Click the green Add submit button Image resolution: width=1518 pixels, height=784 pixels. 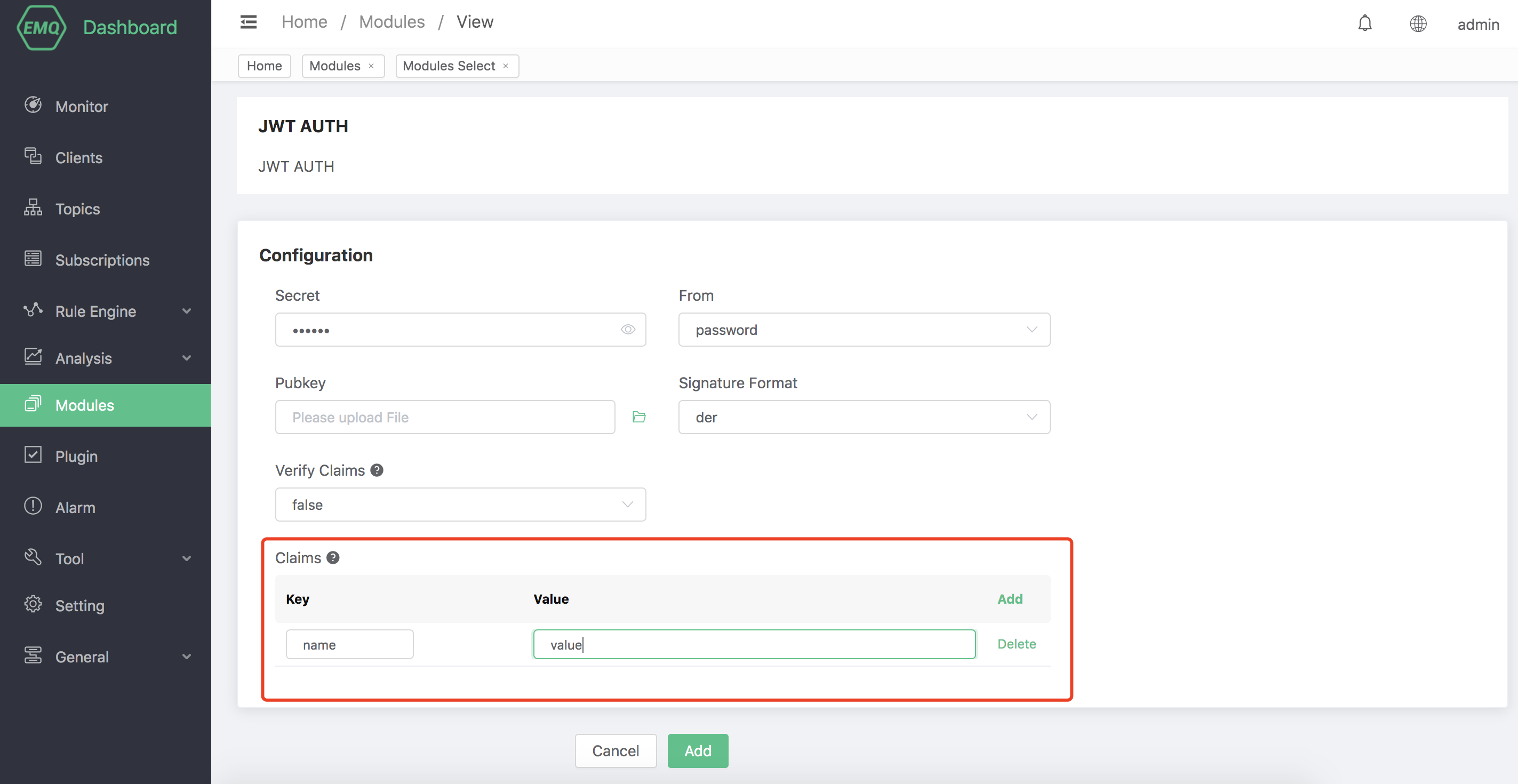pyautogui.click(x=697, y=750)
